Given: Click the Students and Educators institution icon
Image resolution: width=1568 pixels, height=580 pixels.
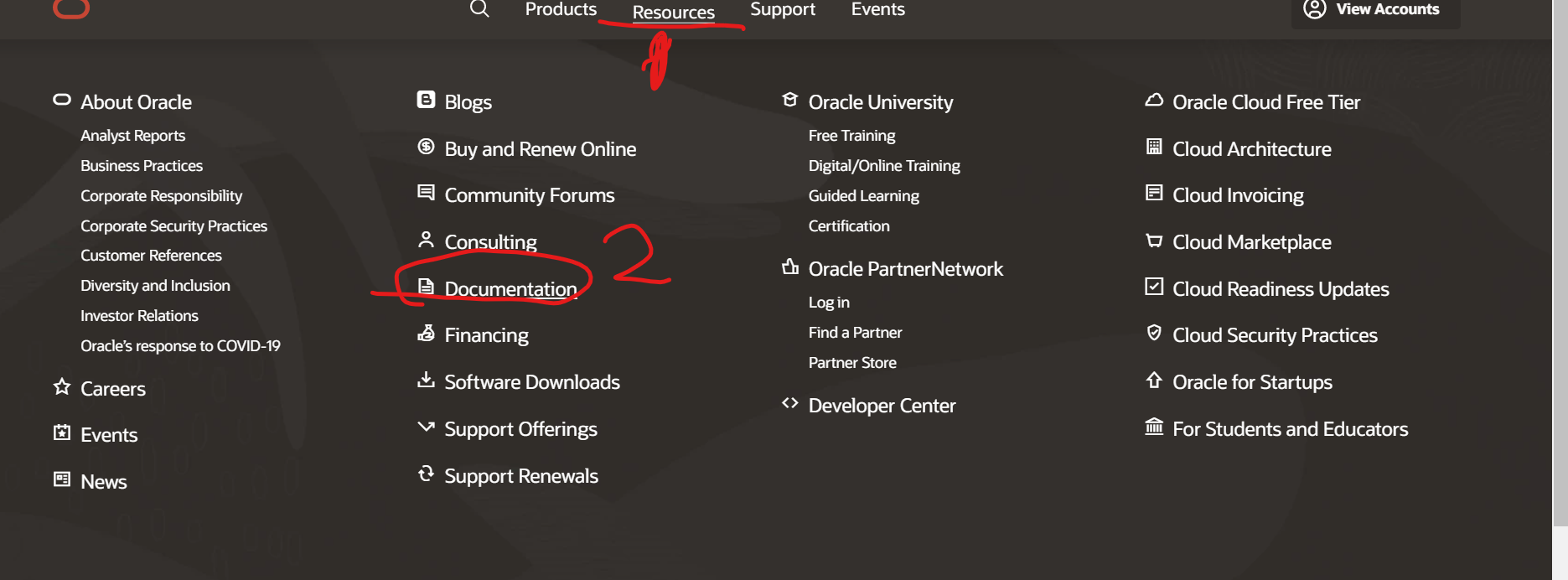Looking at the screenshot, I should coord(1154,427).
